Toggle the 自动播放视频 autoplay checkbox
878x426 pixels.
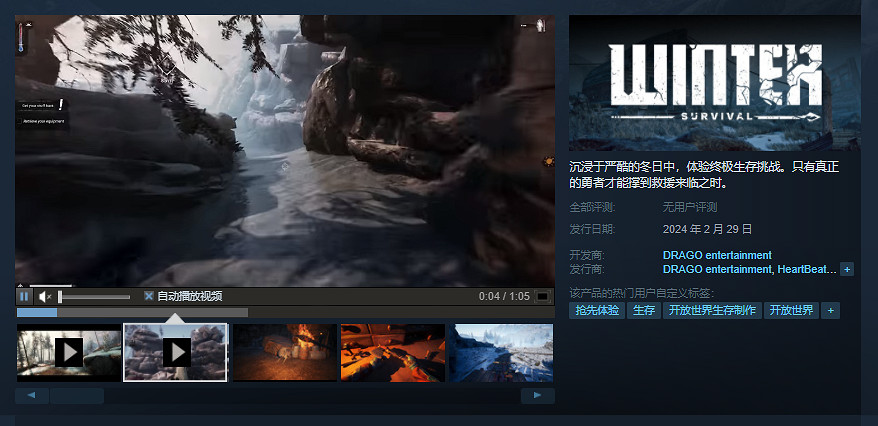coord(148,296)
